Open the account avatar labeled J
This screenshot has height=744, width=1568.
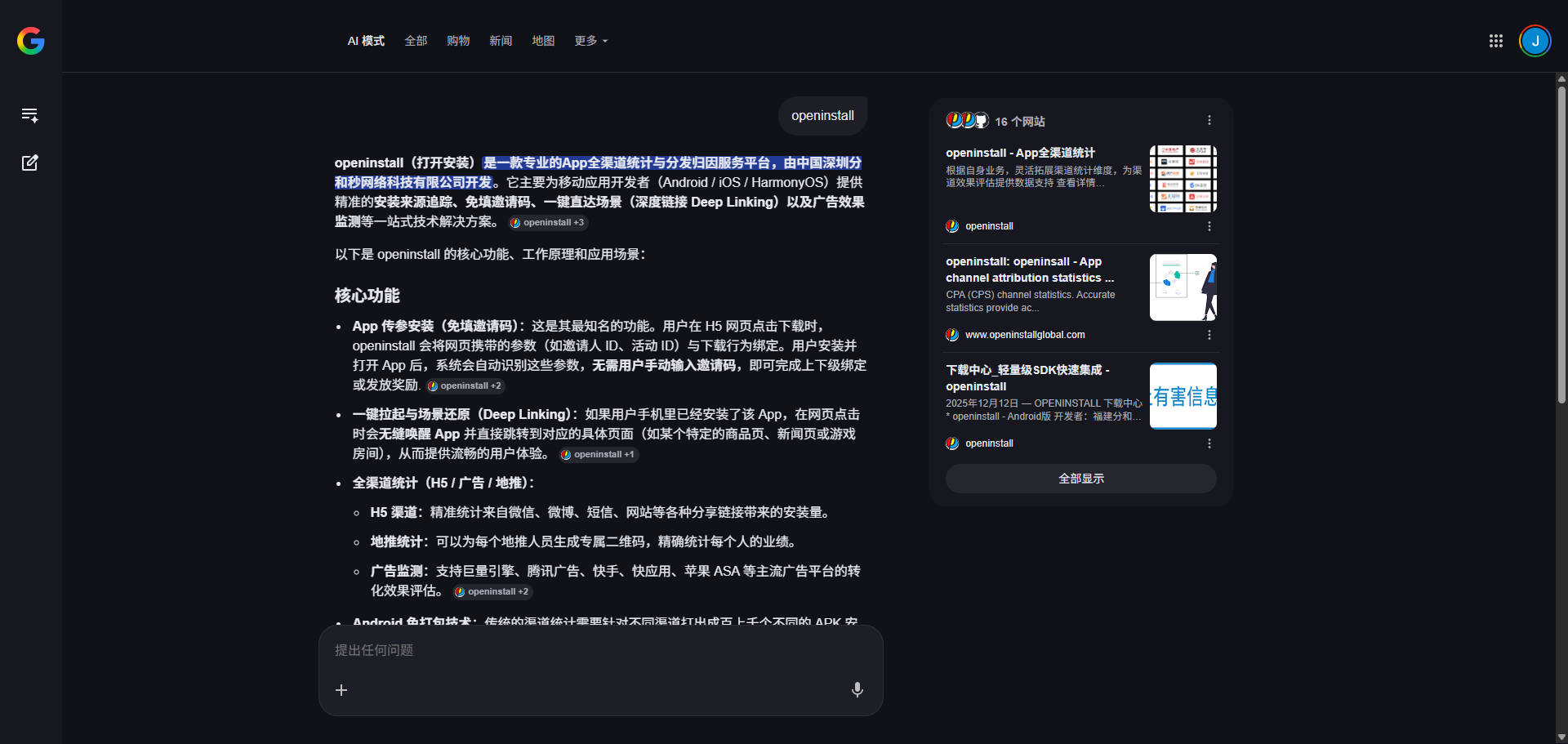click(x=1535, y=41)
